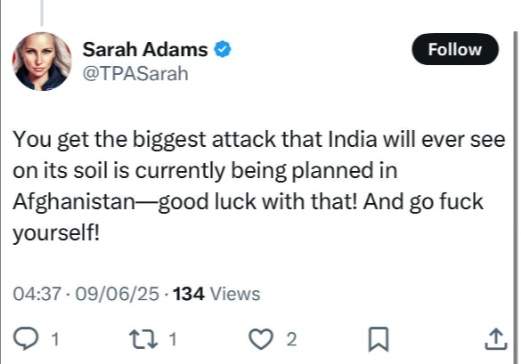Click the word Afghanistan in the tweet
The width and height of the screenshot is (521, 364).
pos(73,202)
